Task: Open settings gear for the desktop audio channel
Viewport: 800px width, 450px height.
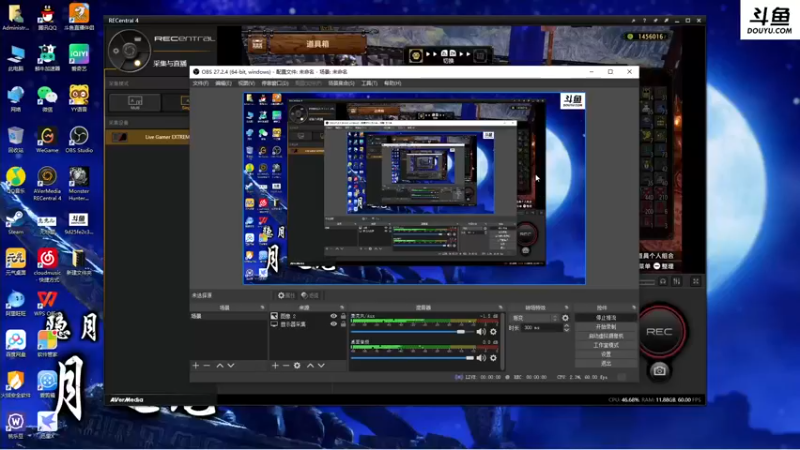Action: (493, 358)
